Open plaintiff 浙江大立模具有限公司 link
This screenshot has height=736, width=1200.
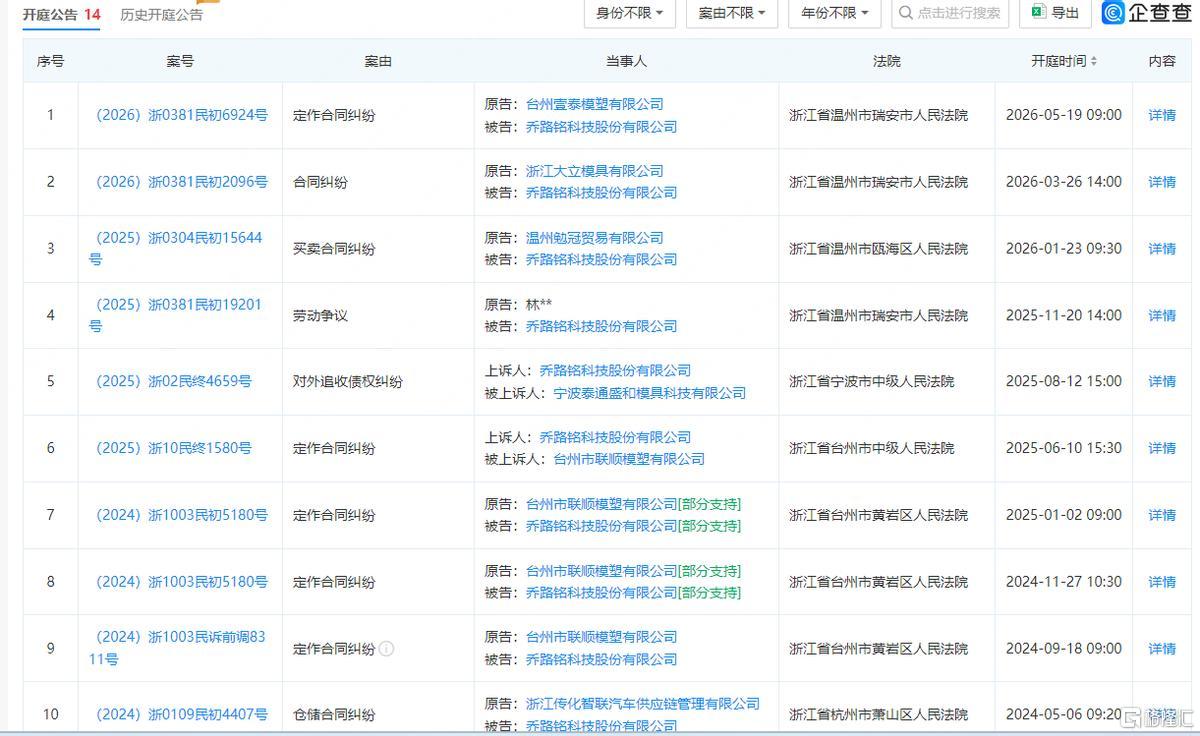tap(595, 171)
